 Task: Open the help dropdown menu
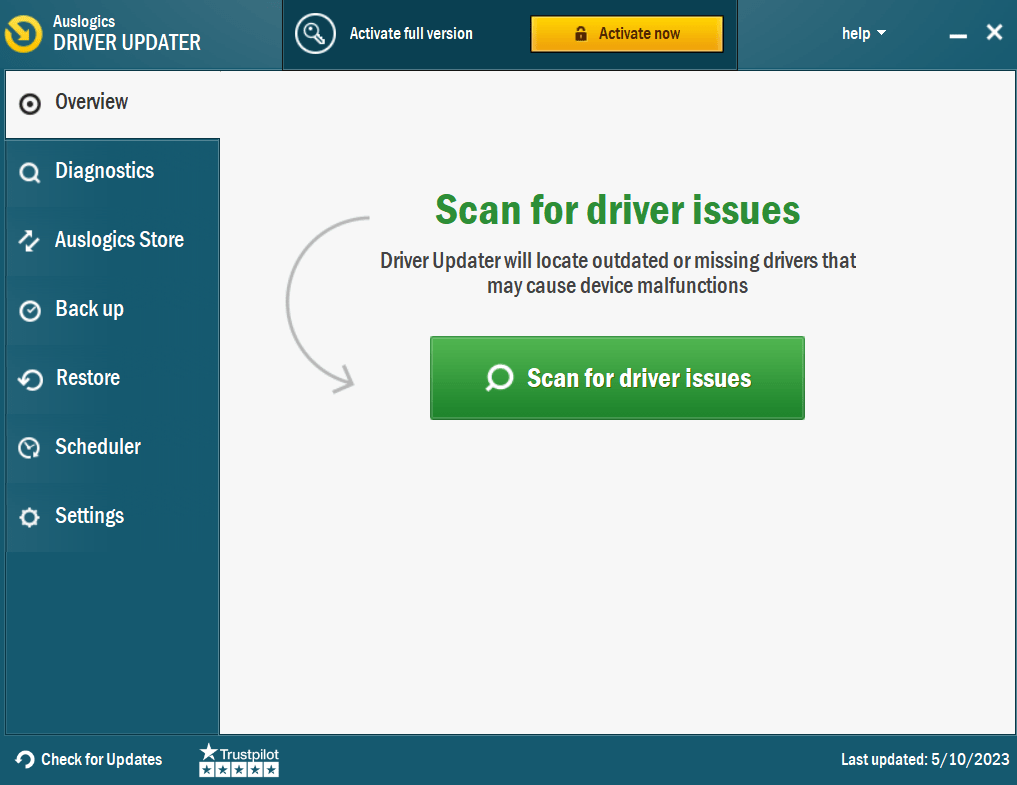coord(863,33)
